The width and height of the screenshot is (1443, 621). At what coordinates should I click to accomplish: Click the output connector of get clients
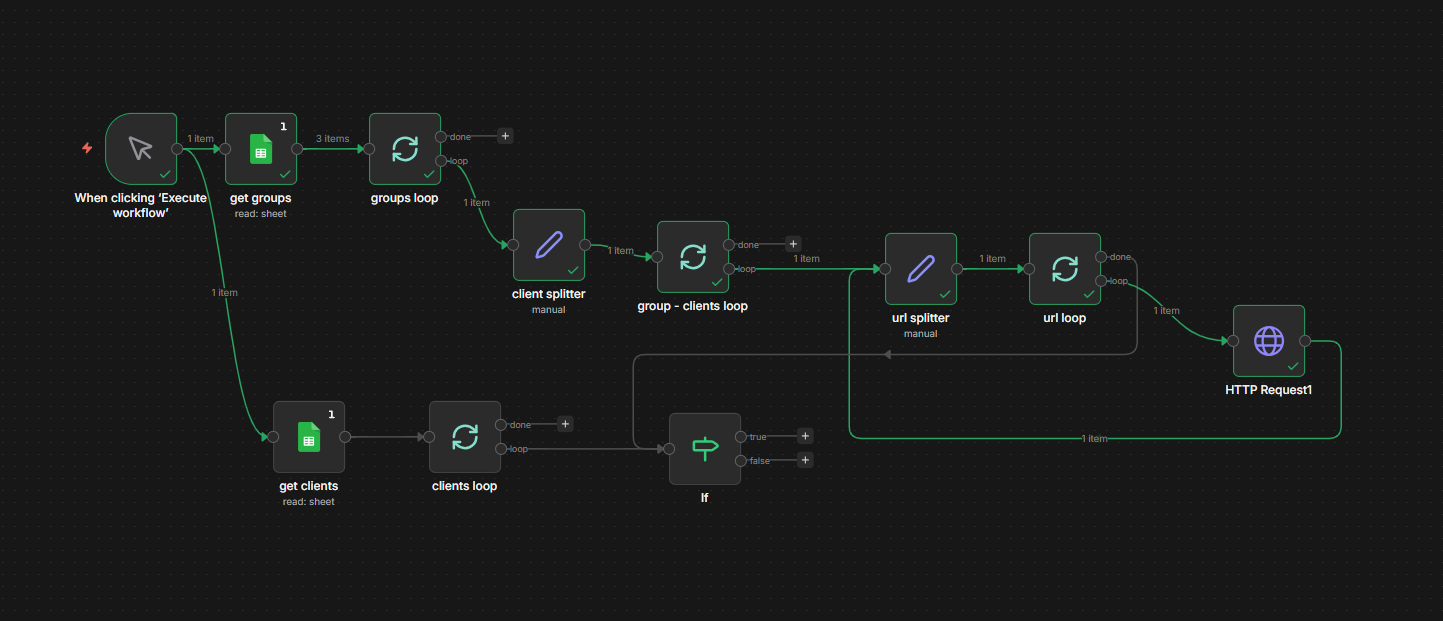point(345,437)
